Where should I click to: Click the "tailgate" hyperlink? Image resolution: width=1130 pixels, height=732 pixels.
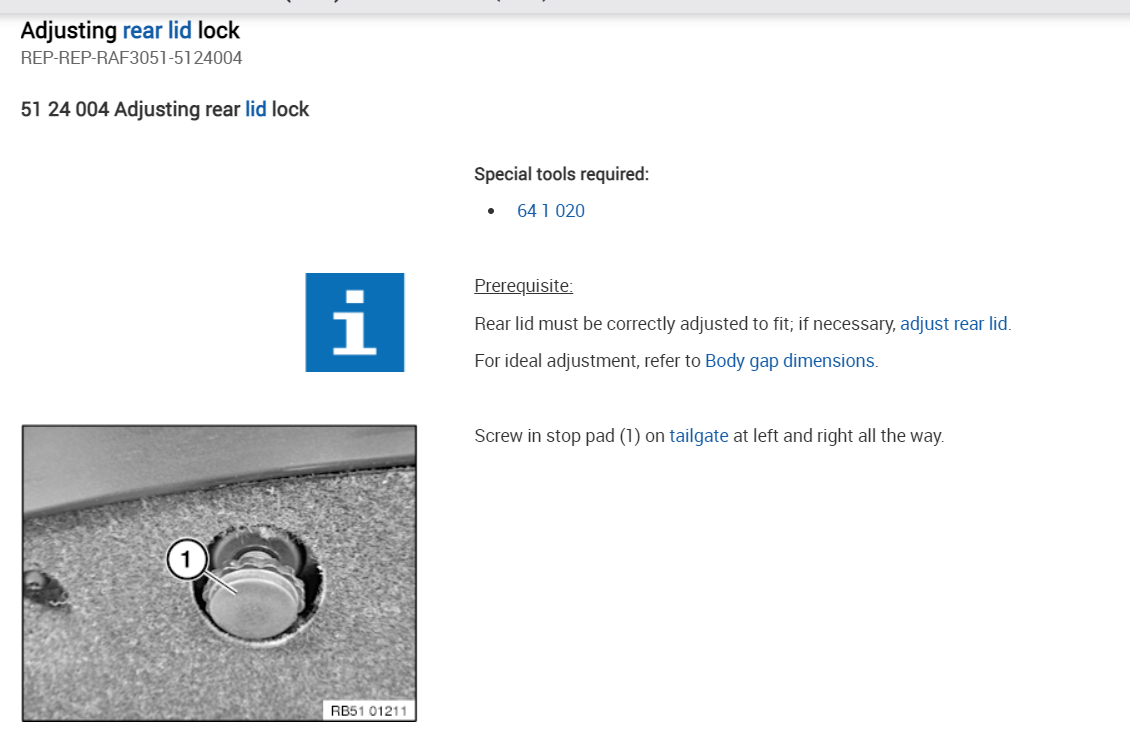[x=698, y=436]
